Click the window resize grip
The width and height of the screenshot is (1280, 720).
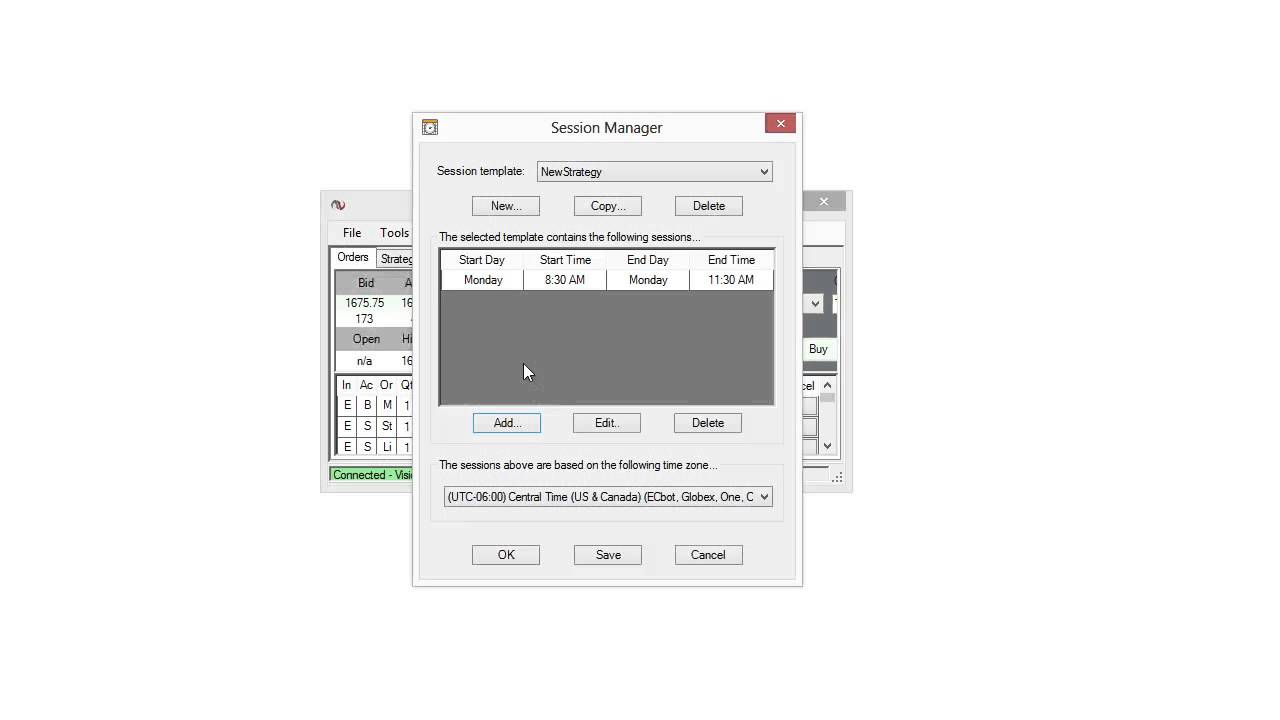pos(837,478)
